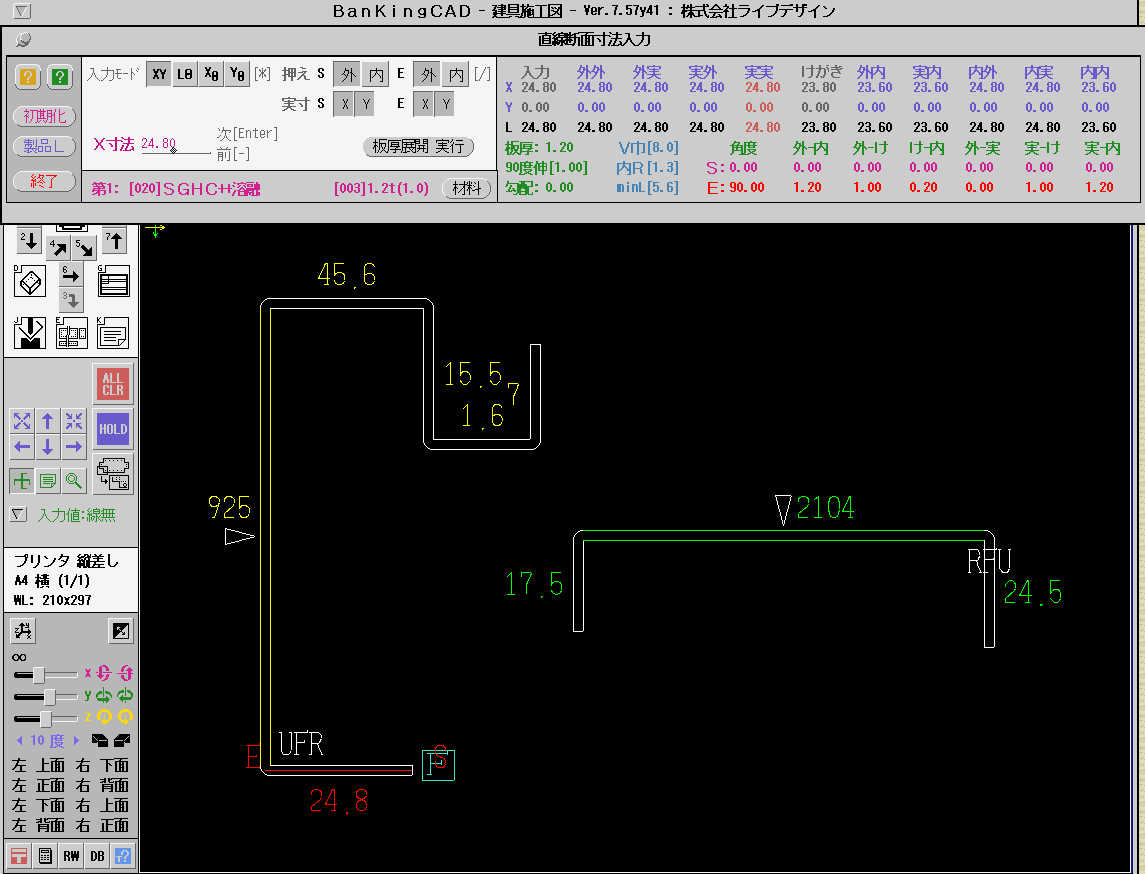The image size is (1145, 874).
Task: Click the X寸法 input field
Action: 175,145
